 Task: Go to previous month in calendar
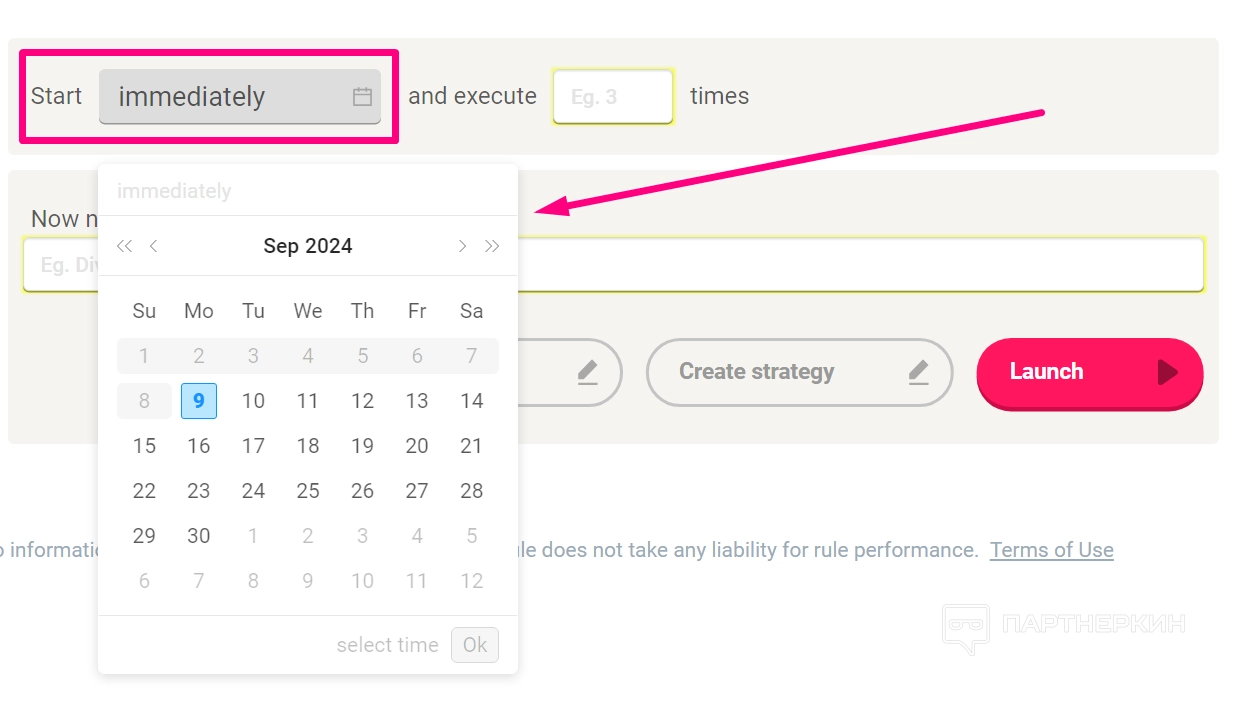point(154,246)
